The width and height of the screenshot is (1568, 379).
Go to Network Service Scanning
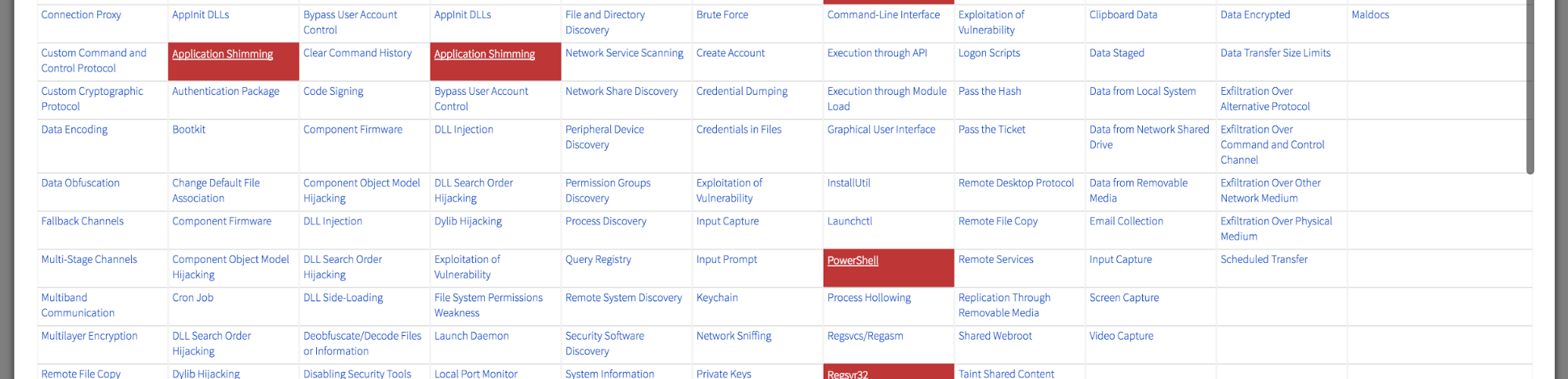coord(624,53)
